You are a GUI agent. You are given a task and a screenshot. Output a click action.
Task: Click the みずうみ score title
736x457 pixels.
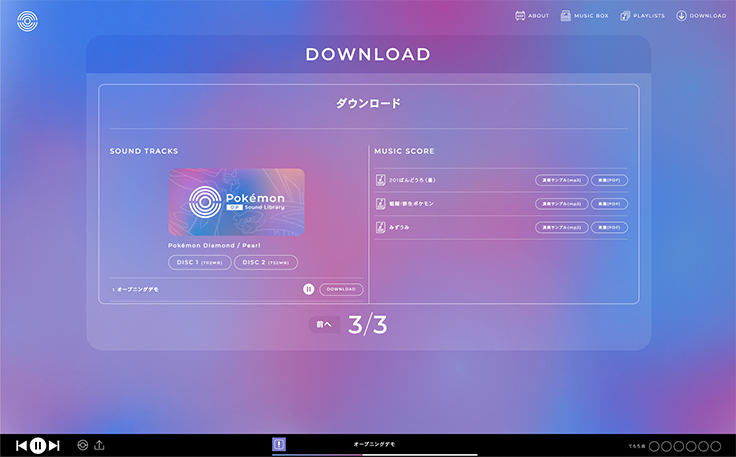tap(399, 227)
